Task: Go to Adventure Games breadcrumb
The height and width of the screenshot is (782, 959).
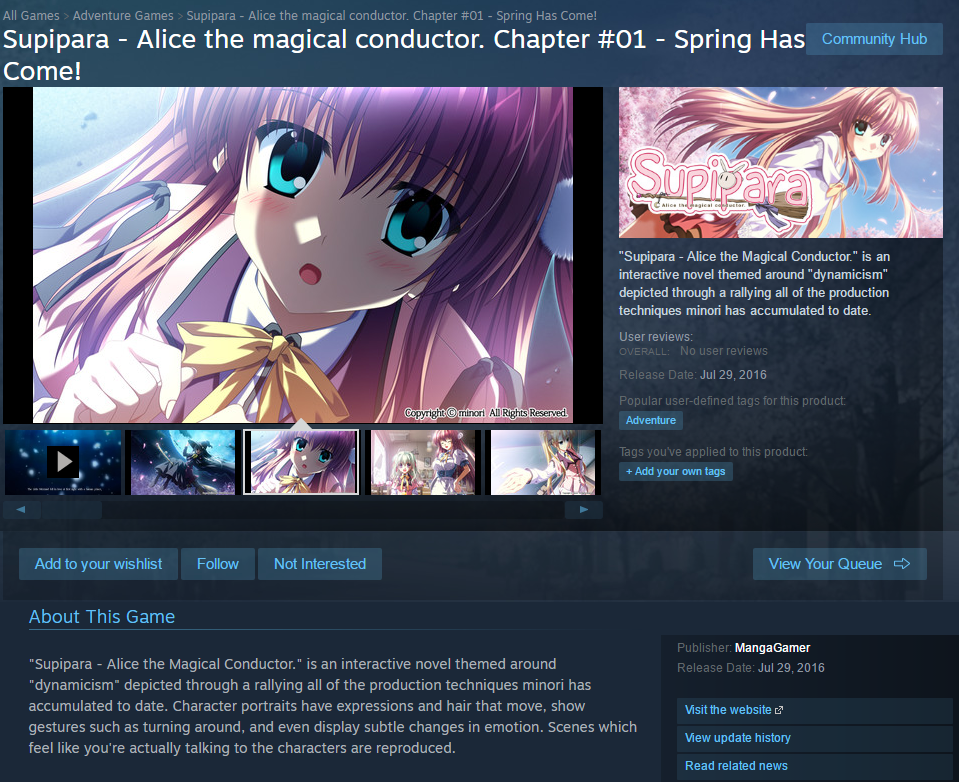Action: point(123,15)
